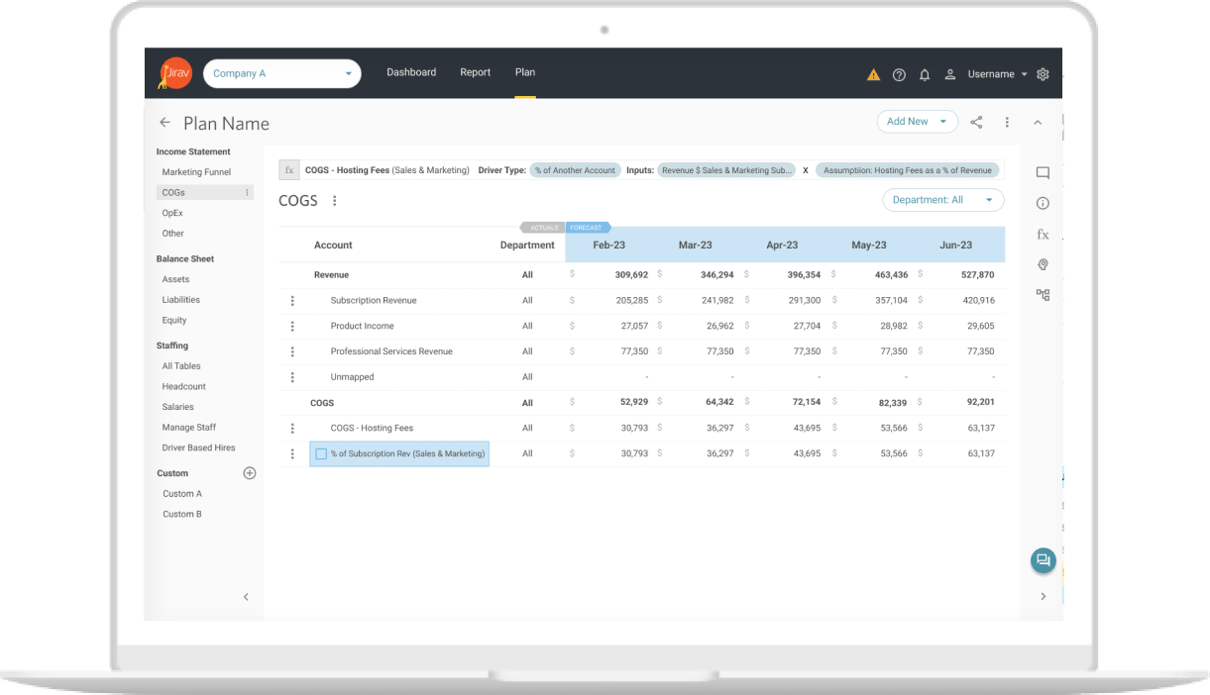1210x695 pixels.
Task: Open the settings gear icon
Action: [x=1042, y=74]
